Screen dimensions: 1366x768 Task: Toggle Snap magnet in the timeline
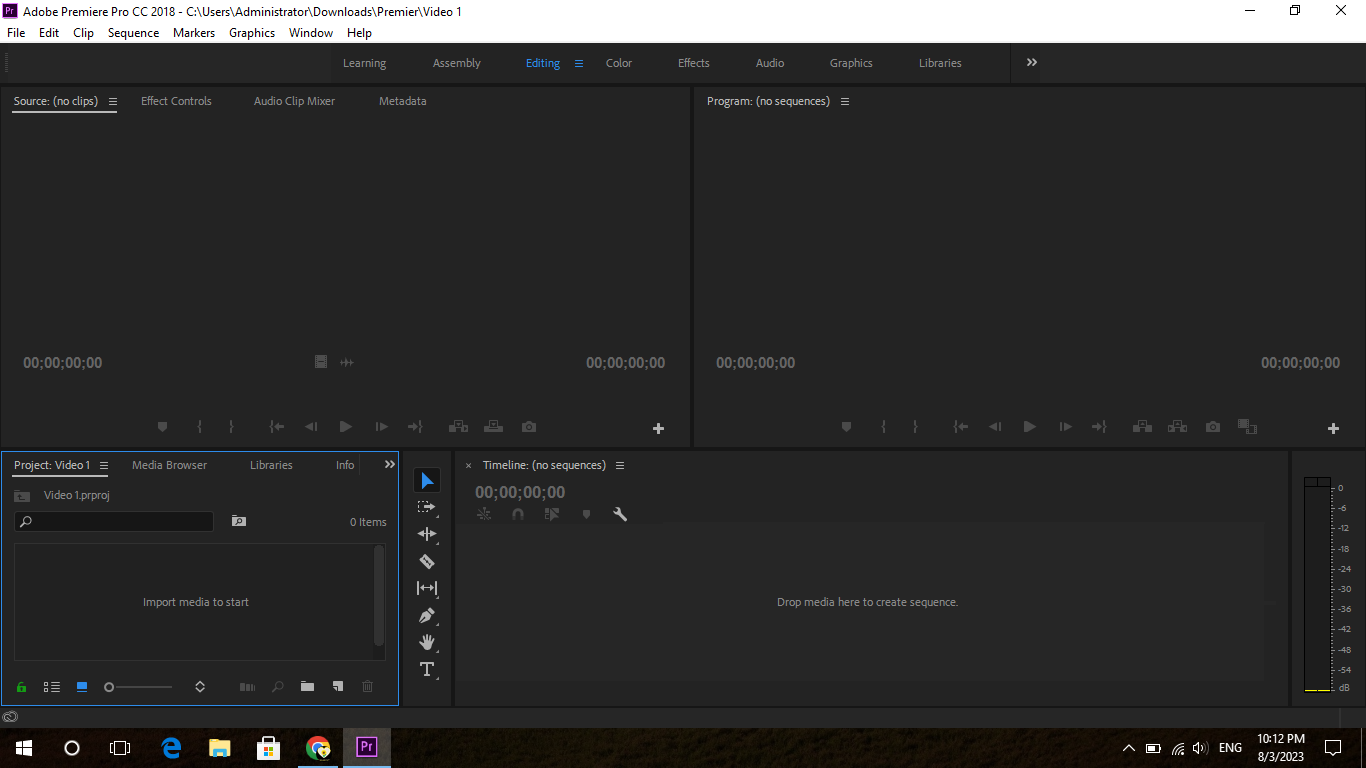pos(518,514)
